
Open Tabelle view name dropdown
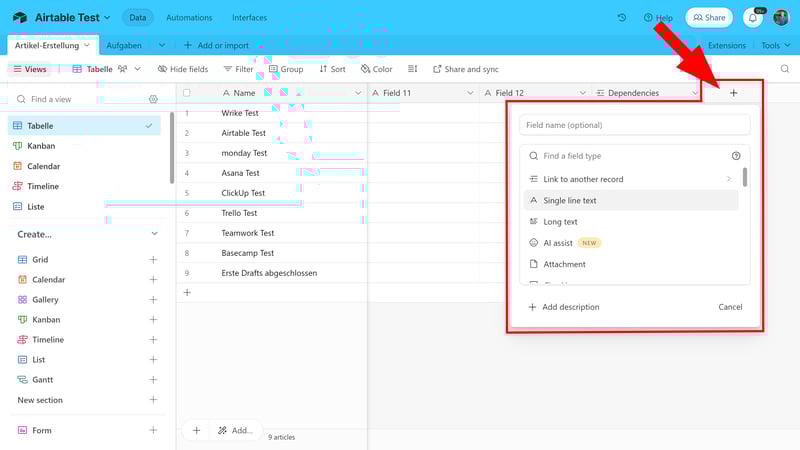coord(137,69)
